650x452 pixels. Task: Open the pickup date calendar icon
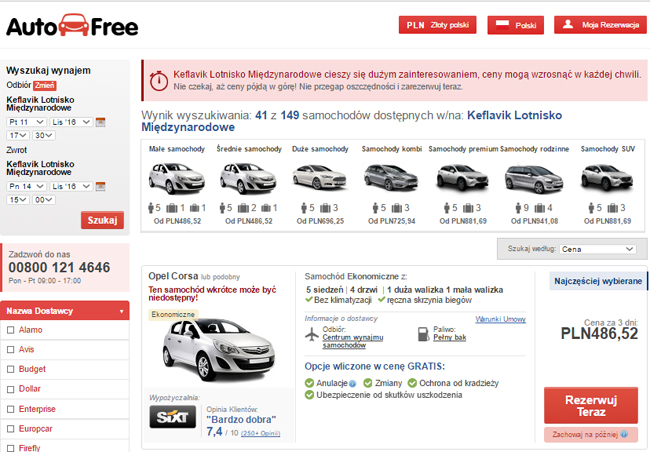[x=100, y=122]
